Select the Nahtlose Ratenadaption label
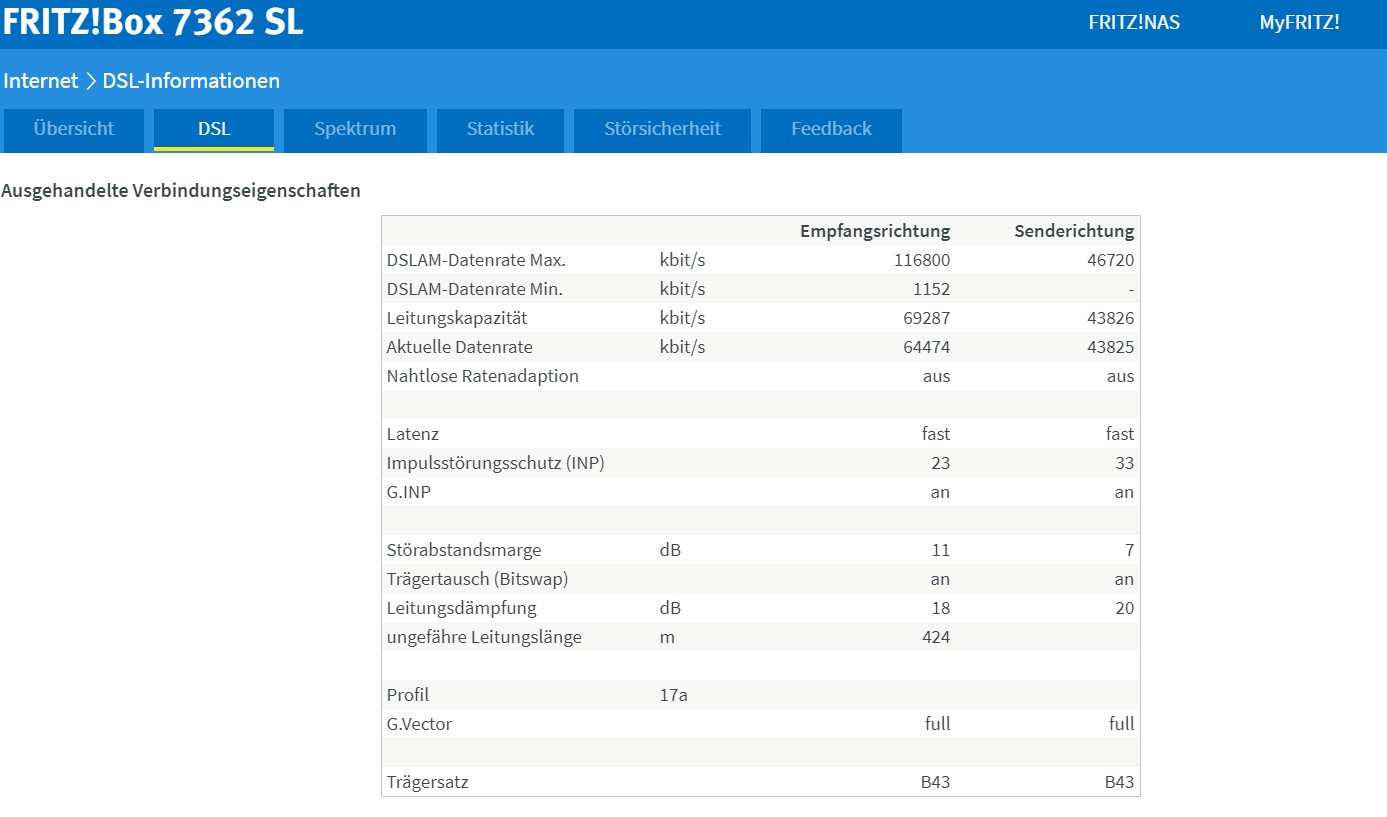This screenshot has width=1387, height=817. pyautogui.click(x=483, y=376)
